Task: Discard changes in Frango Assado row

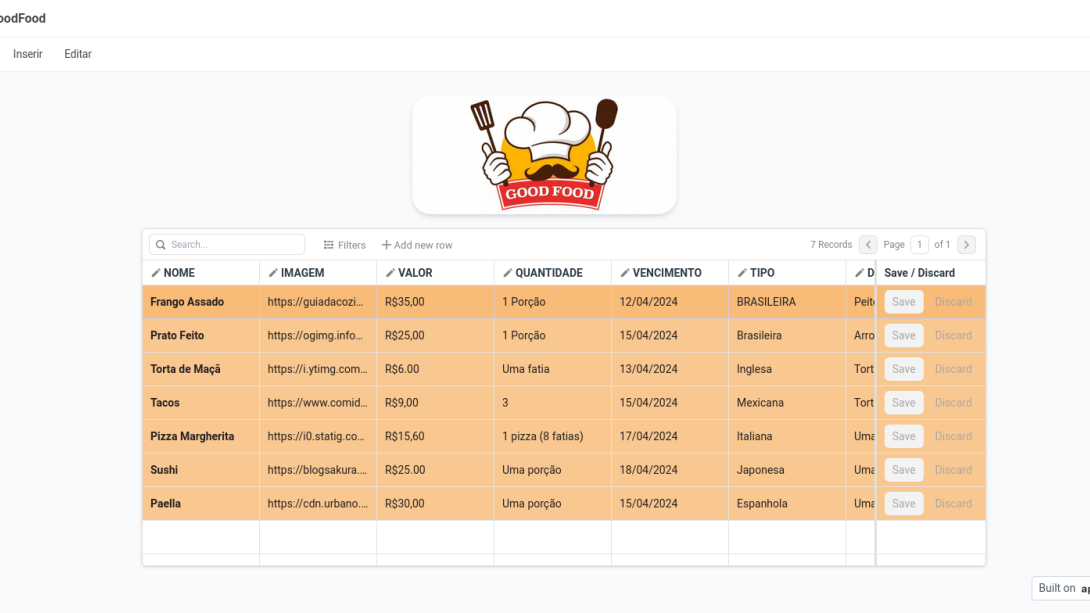Action: pyautogui.click(x=953, y=302)
